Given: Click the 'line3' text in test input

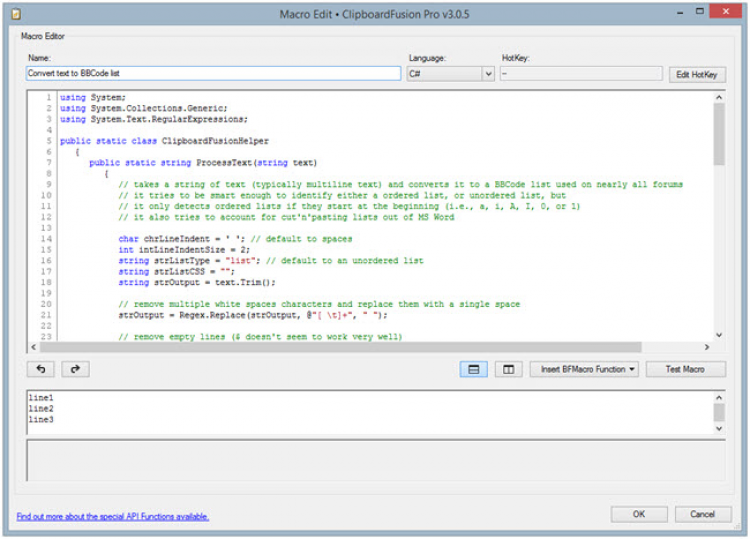Looking at the screenshot, I should [41, 419].
